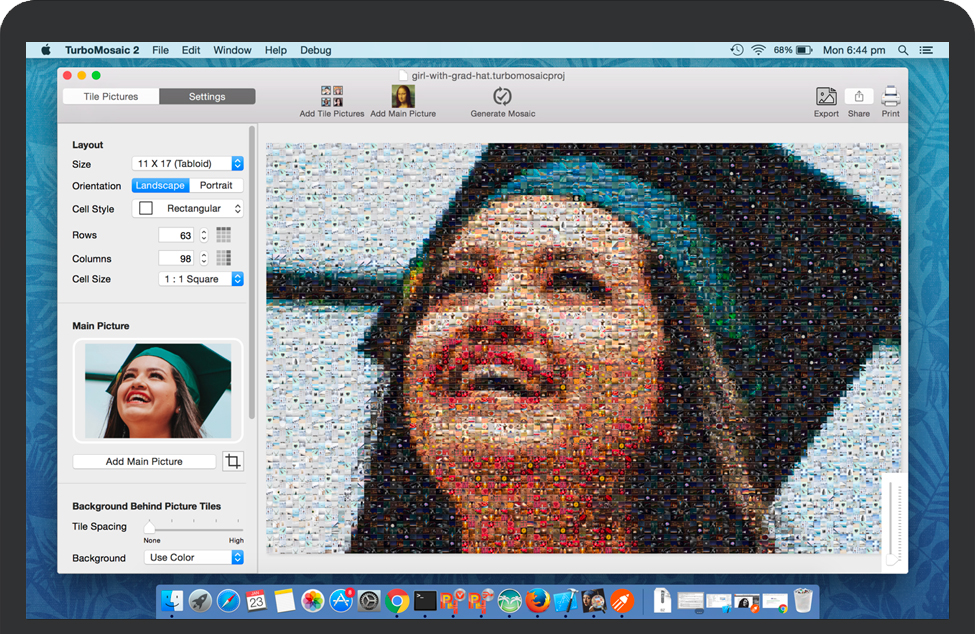The height and width of the screenshot is (634, 975).
Task: Open the grid picker icon next to Rows
Action: pyautogui.click(x=224, y=235)
